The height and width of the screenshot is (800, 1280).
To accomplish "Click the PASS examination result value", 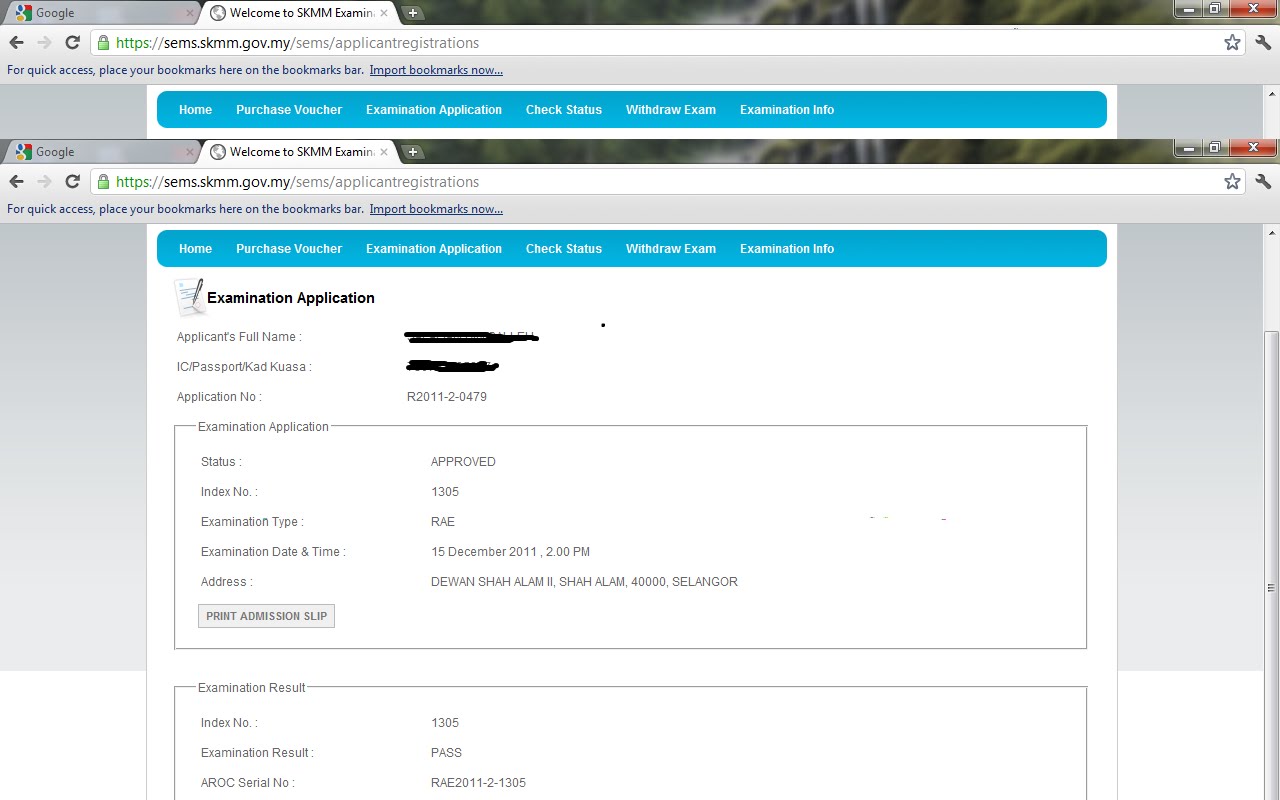I will [x=446, y=753].
